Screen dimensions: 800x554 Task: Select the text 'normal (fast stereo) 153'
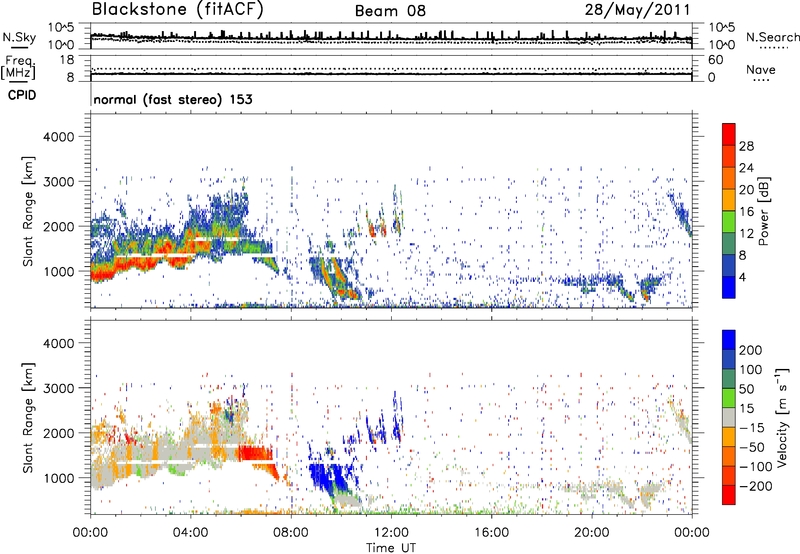[173, 99]
